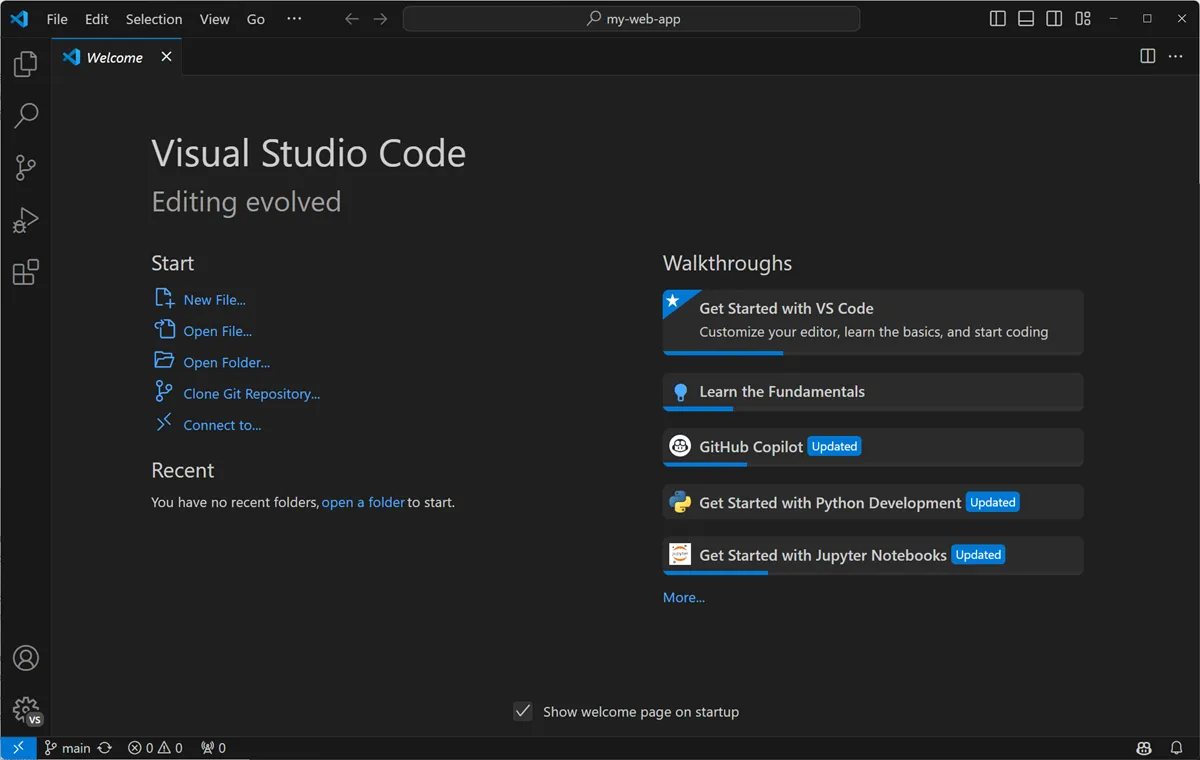Open the Manage settings gear

(25, 708)
